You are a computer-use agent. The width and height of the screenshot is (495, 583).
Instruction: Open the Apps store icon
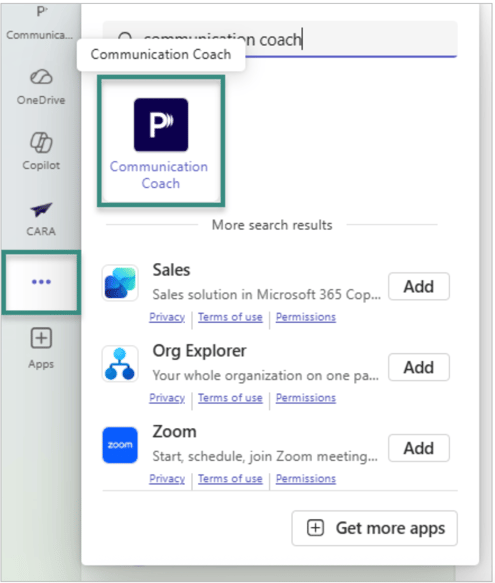pyautogui.click(x=41, y=348)
